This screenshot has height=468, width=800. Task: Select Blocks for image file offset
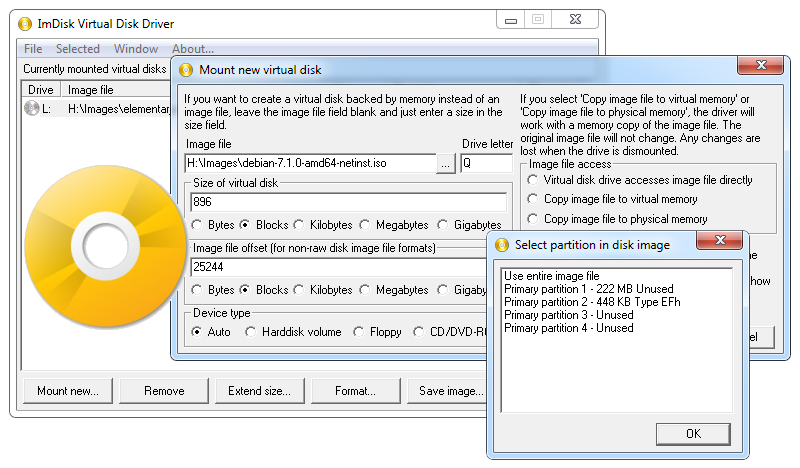[x=264, y=290]
